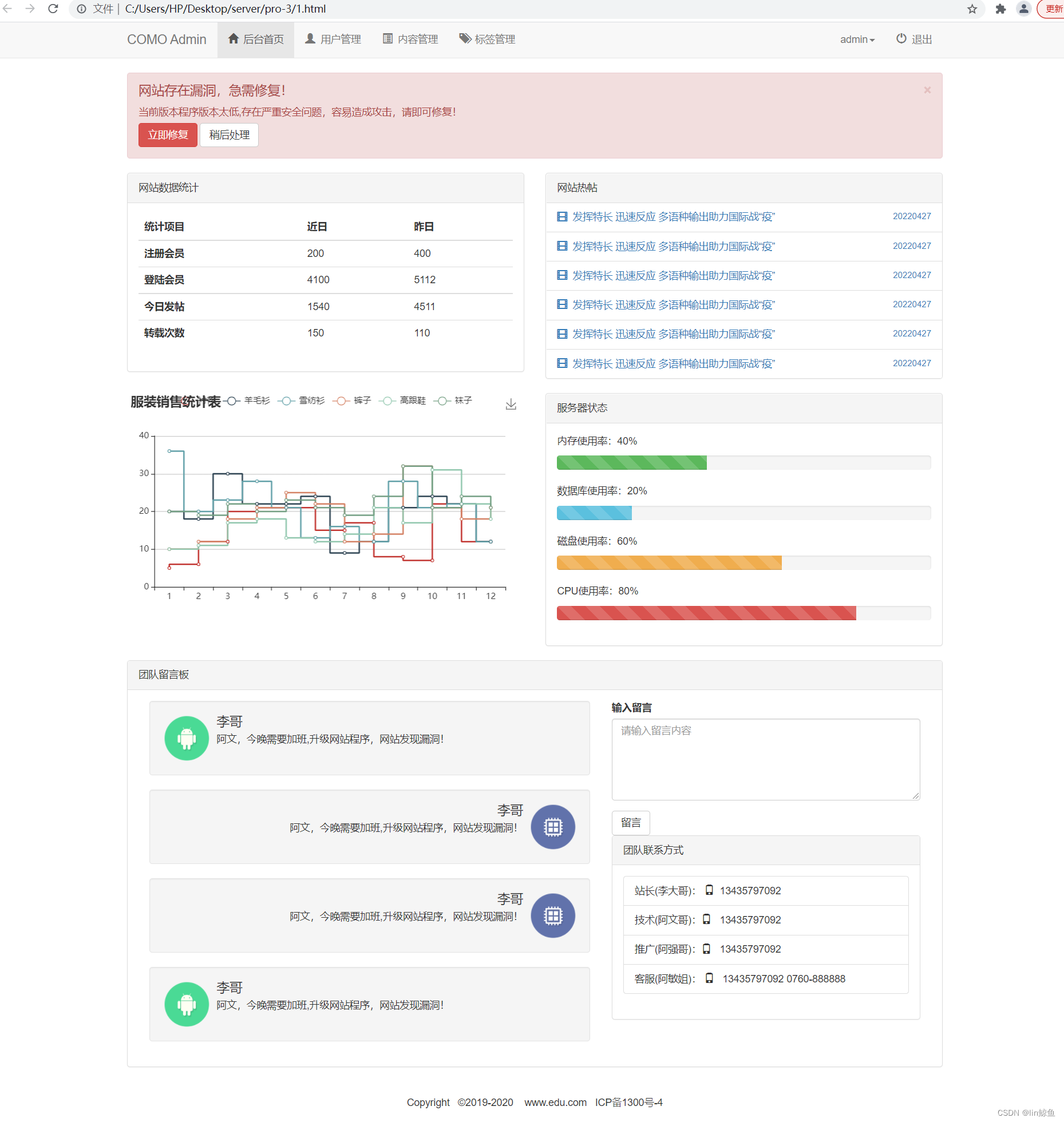This screenshot has width=1064, height=1122.
Task: Click the home icon in 后台首页
Action: tap(234, 38)
